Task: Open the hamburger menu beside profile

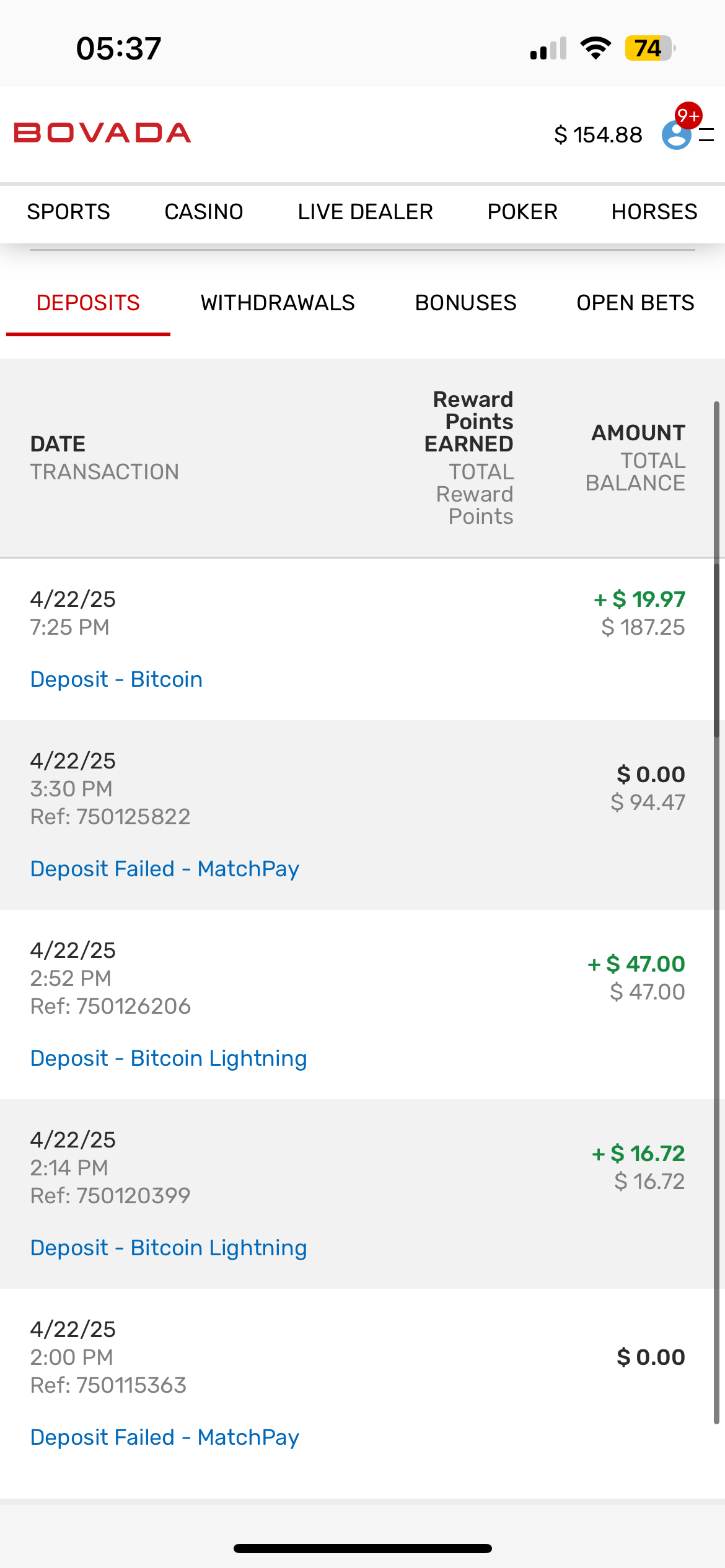Action: tap(707, 135)
